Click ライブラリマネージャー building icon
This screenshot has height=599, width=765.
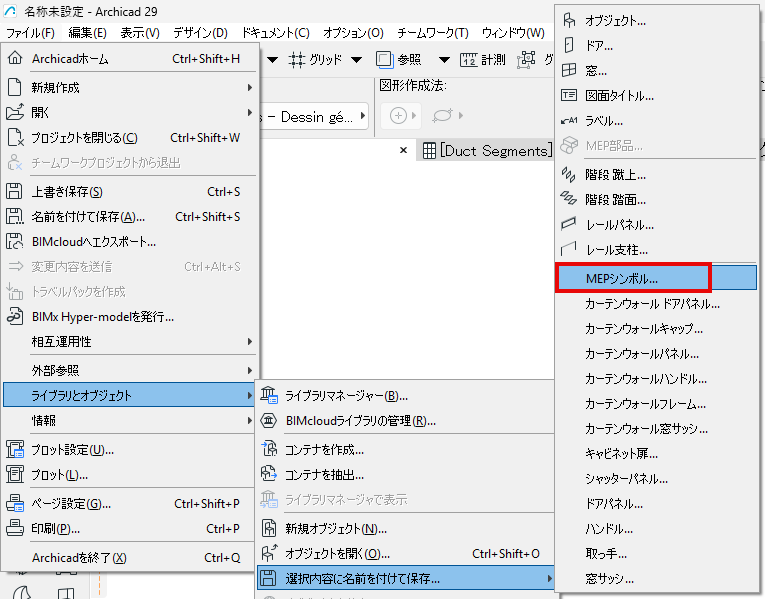269,395
